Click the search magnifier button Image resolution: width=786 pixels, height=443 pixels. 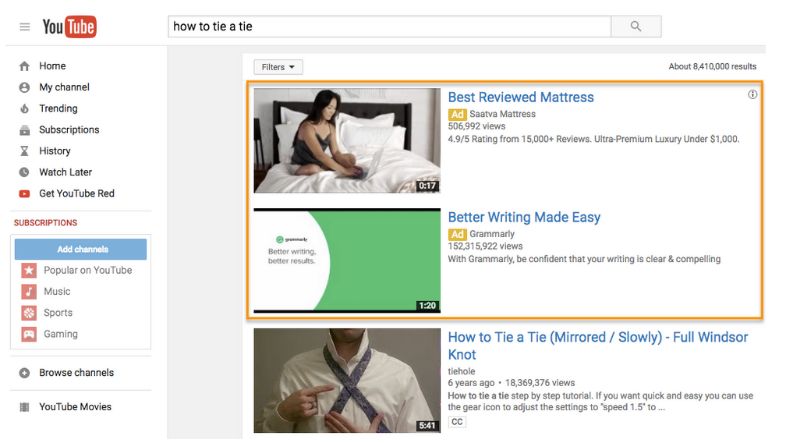coord(636,27)
